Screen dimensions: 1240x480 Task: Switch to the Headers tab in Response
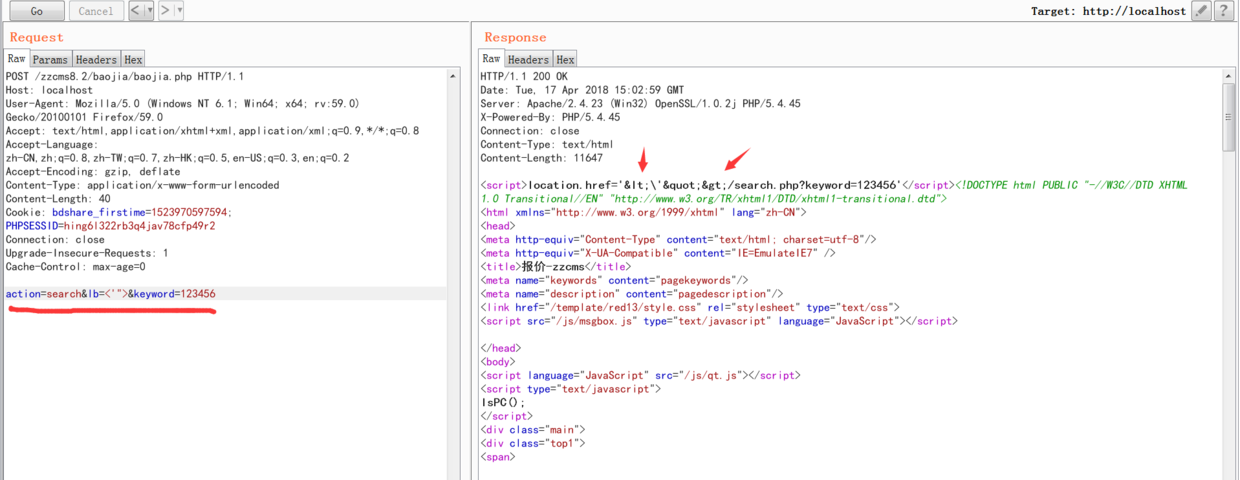pyautogui.click(x=529, y=60)
